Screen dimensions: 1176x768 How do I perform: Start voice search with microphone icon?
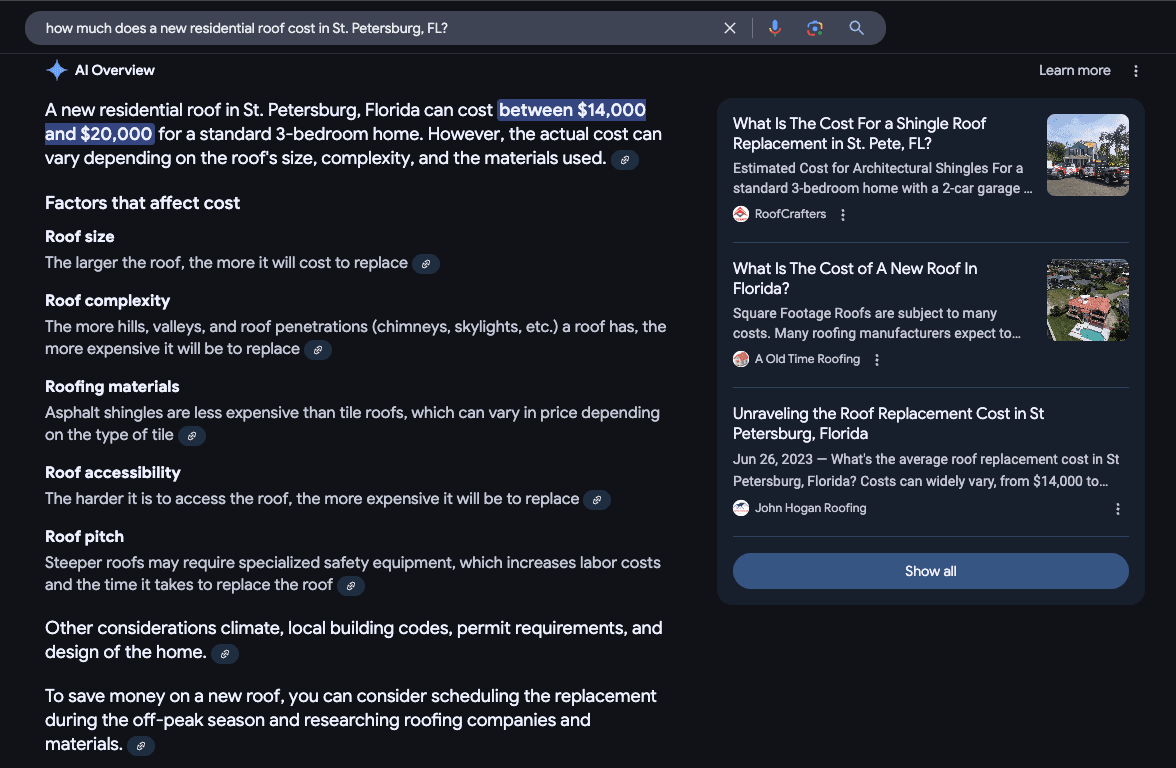click(x=774, y=28)
